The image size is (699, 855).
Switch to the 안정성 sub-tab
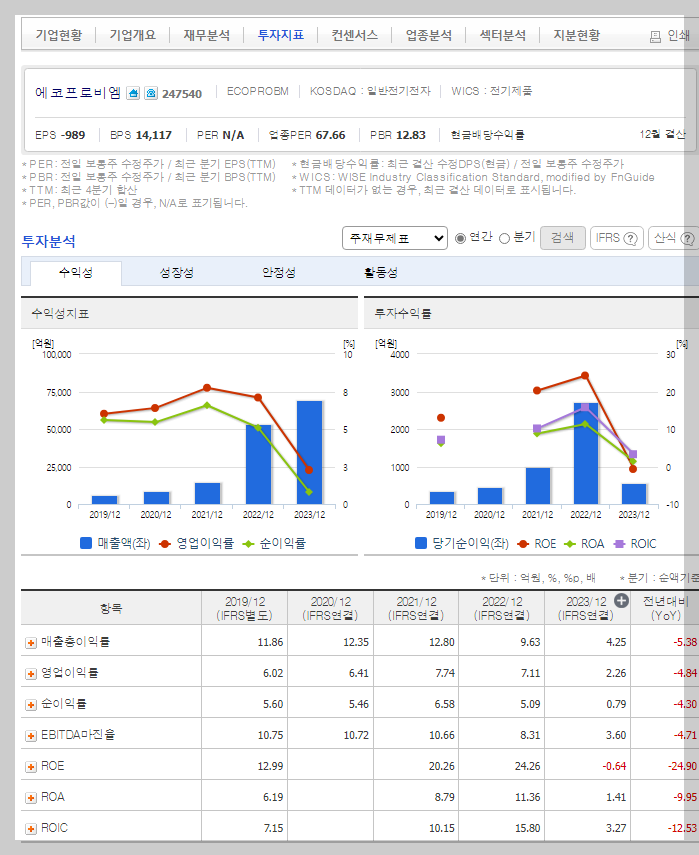pos(279,272)
